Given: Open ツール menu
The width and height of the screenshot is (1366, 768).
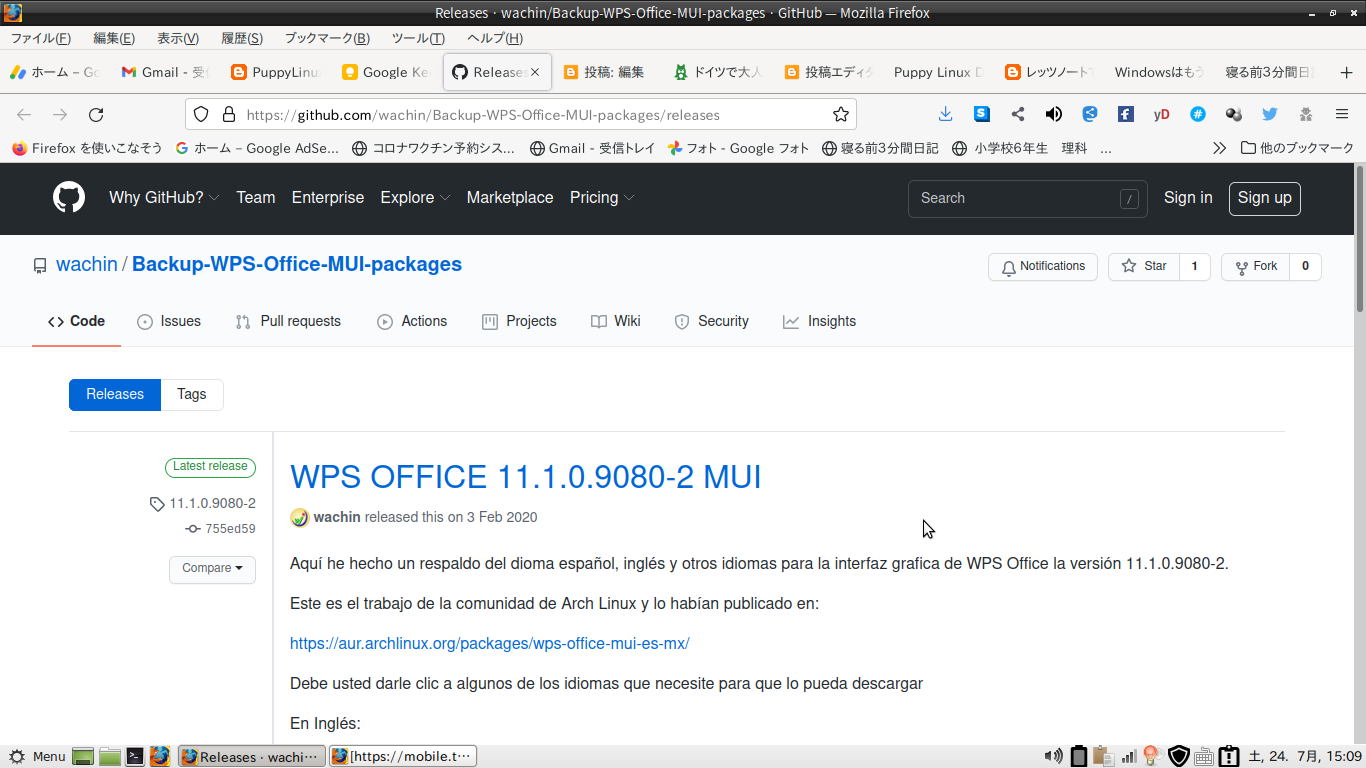Looking at the screenshot, I should tap(418, 38).
